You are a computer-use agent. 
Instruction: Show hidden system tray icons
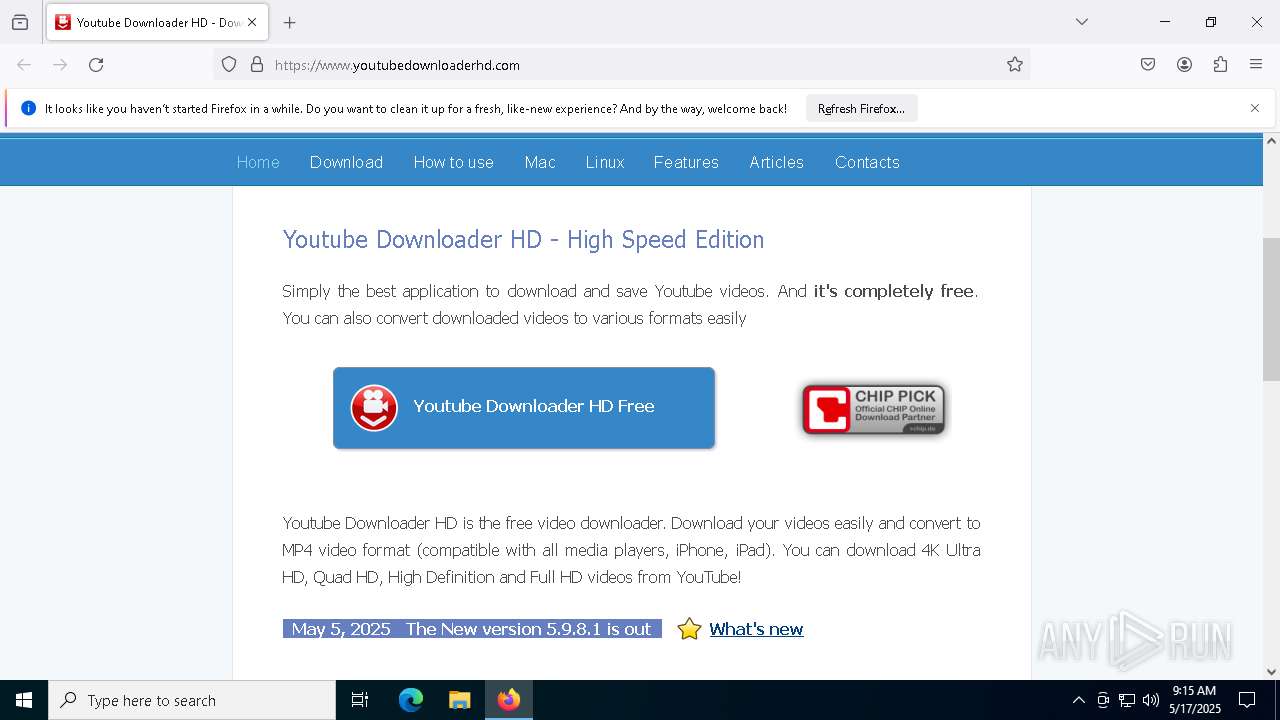point(1078,700)
